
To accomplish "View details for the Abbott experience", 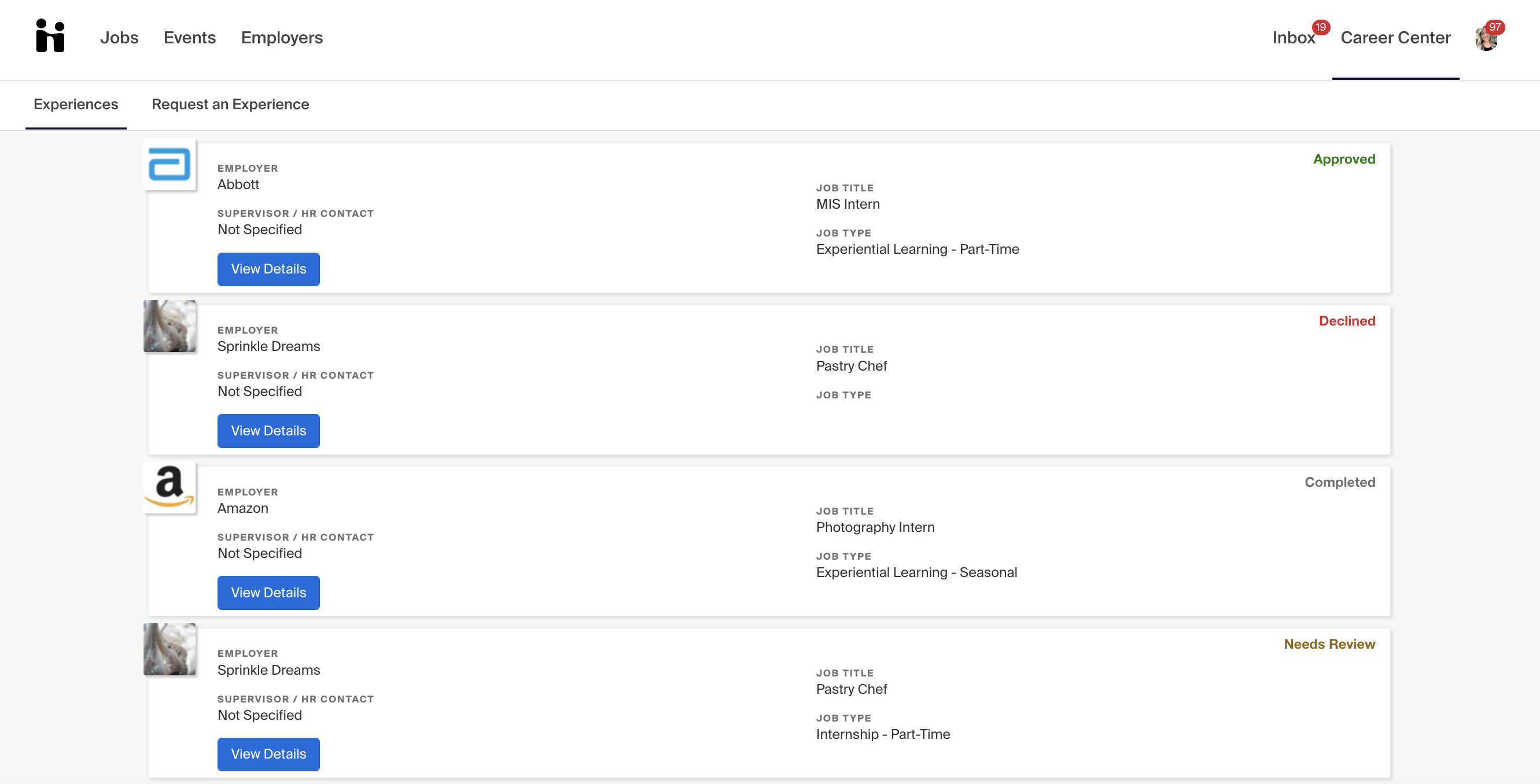I will tap(268, 269).
